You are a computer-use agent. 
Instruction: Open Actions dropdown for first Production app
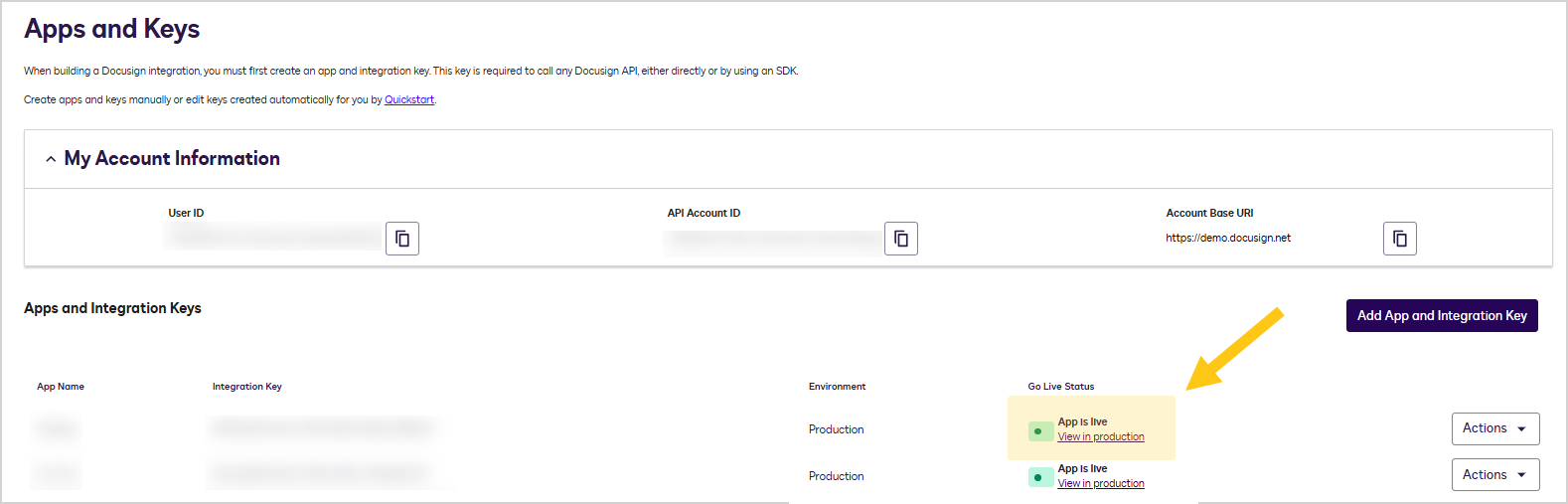click(1495, 428)
